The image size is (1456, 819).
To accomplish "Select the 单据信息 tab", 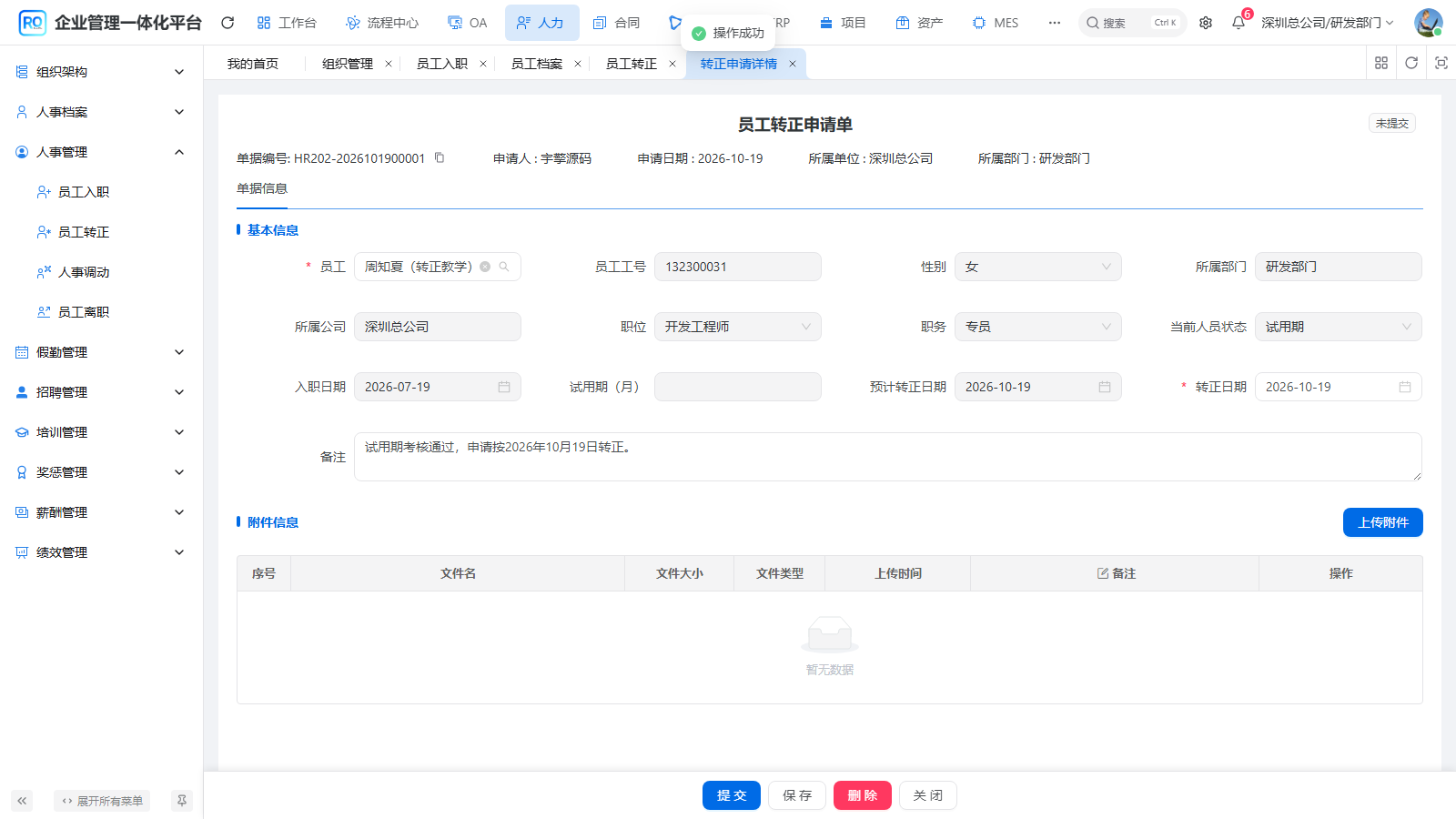I will coord(262,188).
